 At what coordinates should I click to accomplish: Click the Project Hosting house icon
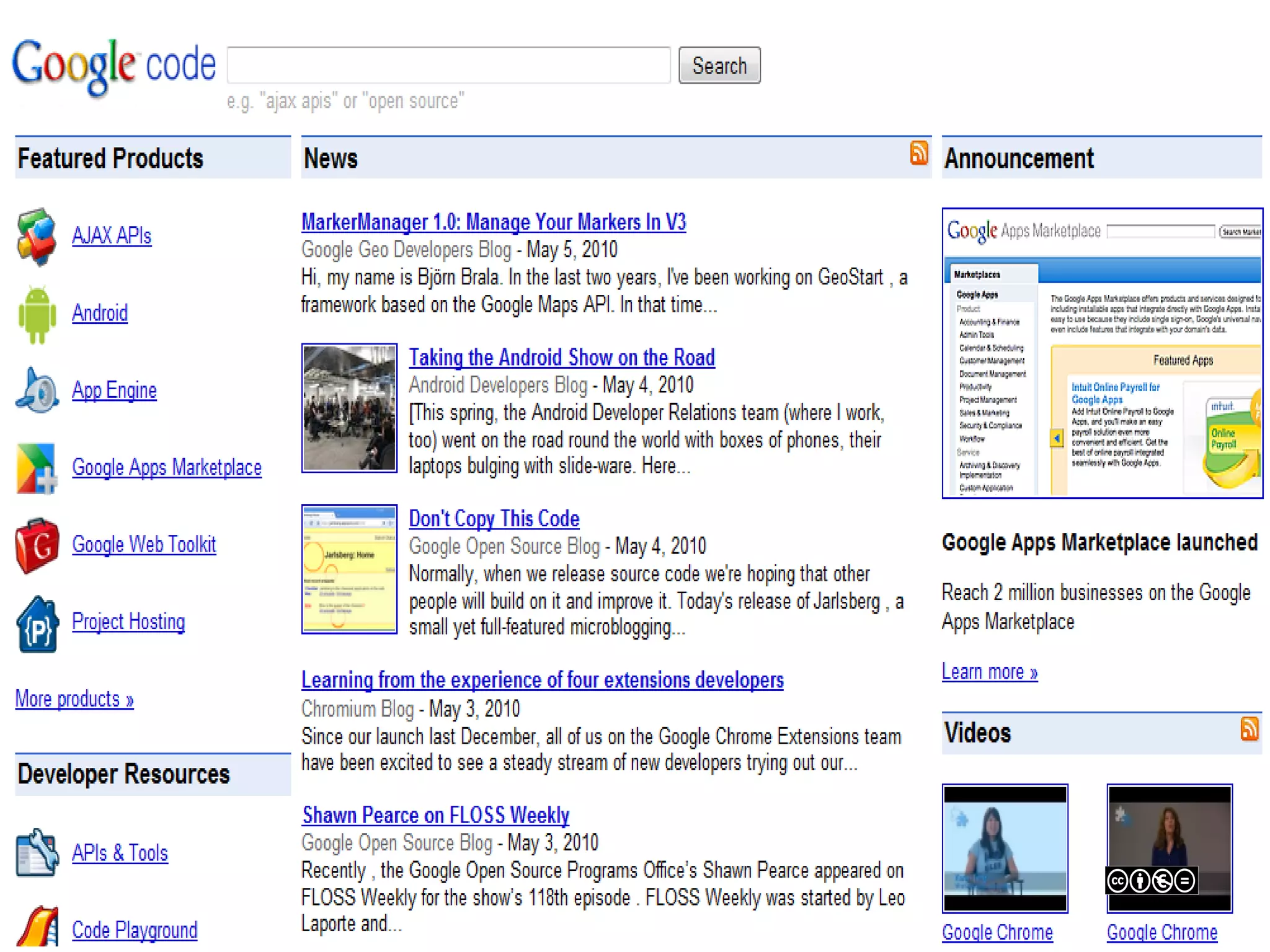coord(37,624)
